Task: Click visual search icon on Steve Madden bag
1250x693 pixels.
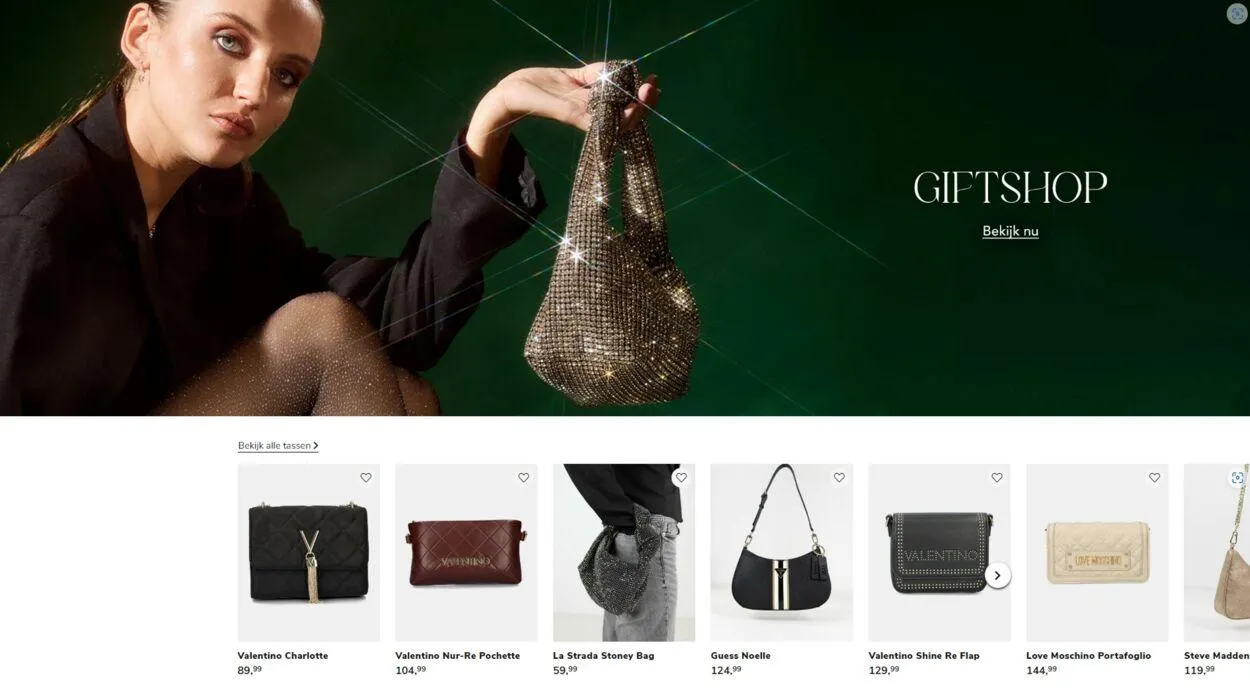Action: tap(1237, 478)
